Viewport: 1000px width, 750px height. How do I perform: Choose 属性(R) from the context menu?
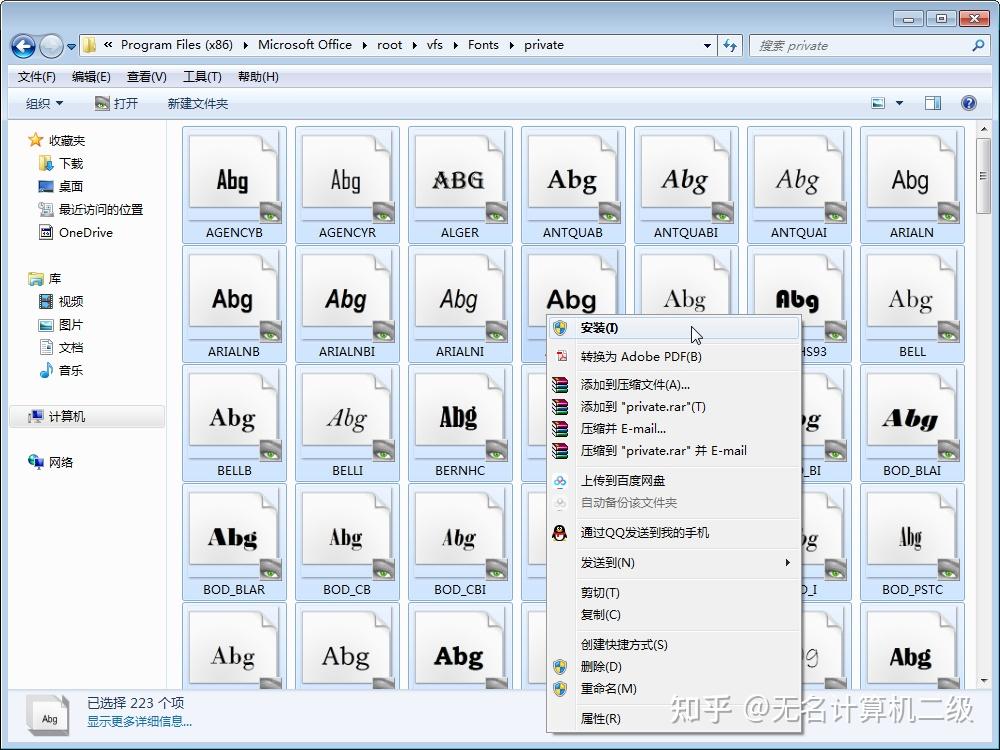click(674, 719)
